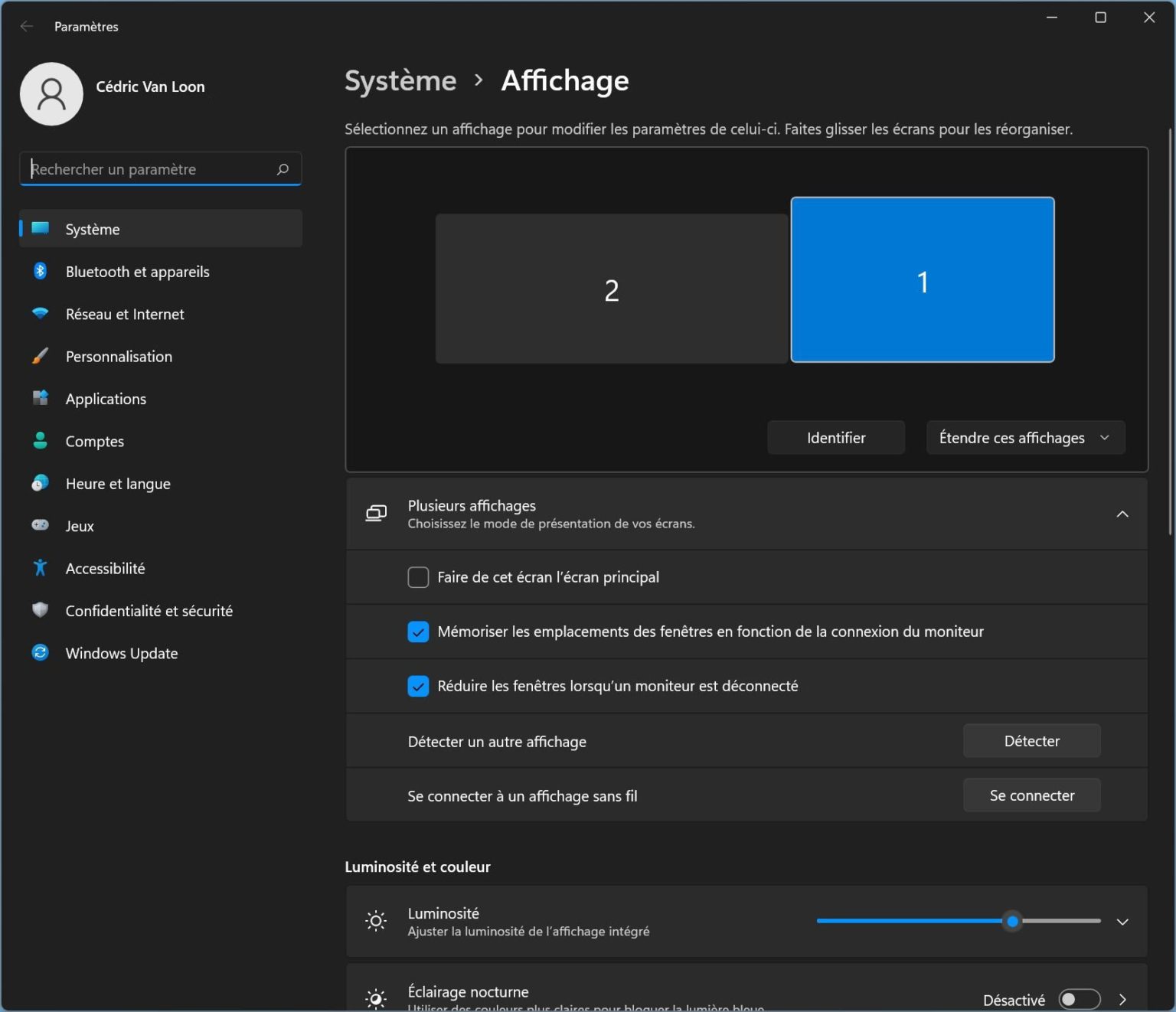Uncheck 'Mémoriser les emplacements des fenêtres'
The width and height of the screenshot is (1176, 1012).
click(x=418, y=632)
